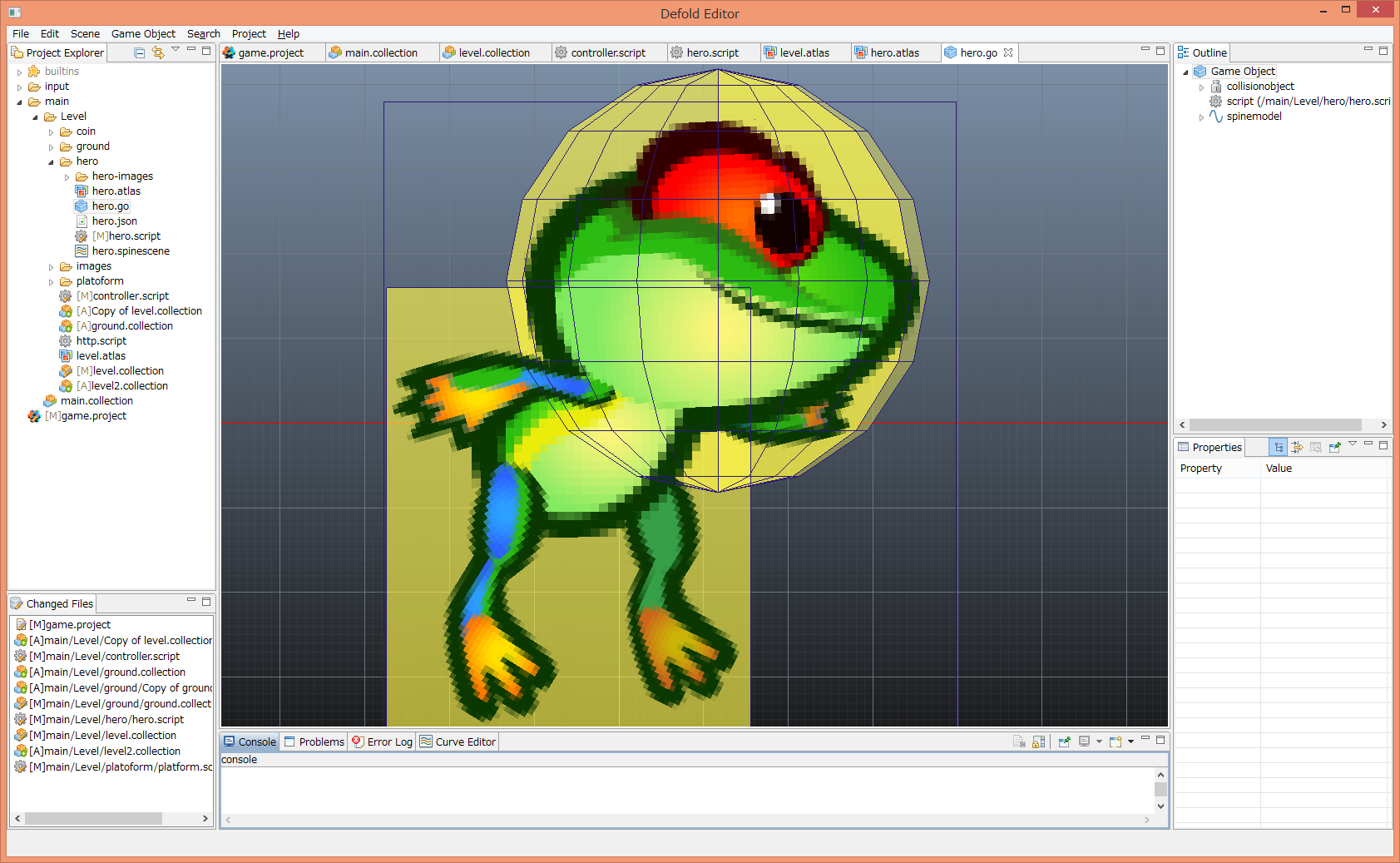Toggle Show Categories in Properties panel
This screenshot has width=1400, height=863.
click(1279, 447)
